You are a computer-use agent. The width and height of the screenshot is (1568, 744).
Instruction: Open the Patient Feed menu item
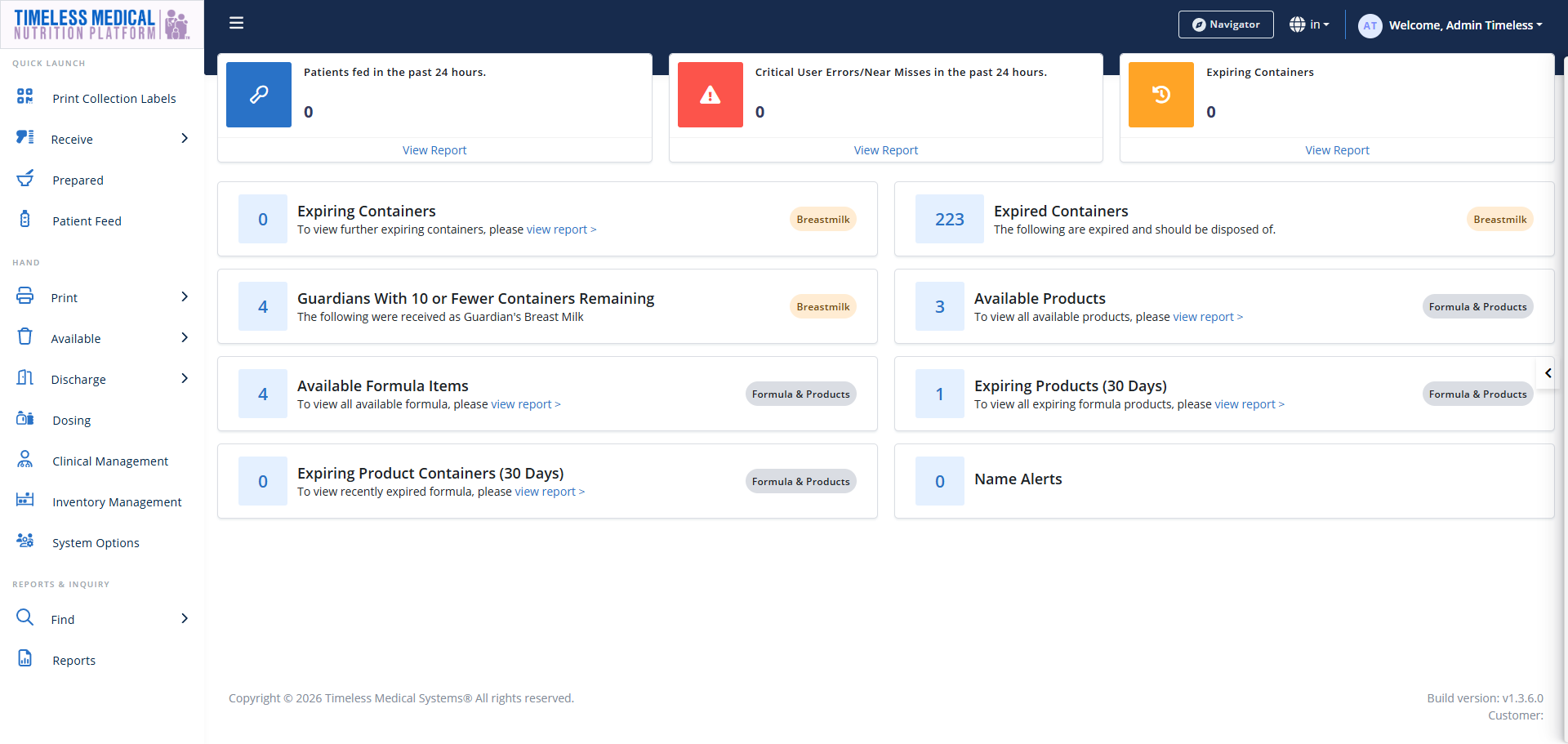click(87, 221)
